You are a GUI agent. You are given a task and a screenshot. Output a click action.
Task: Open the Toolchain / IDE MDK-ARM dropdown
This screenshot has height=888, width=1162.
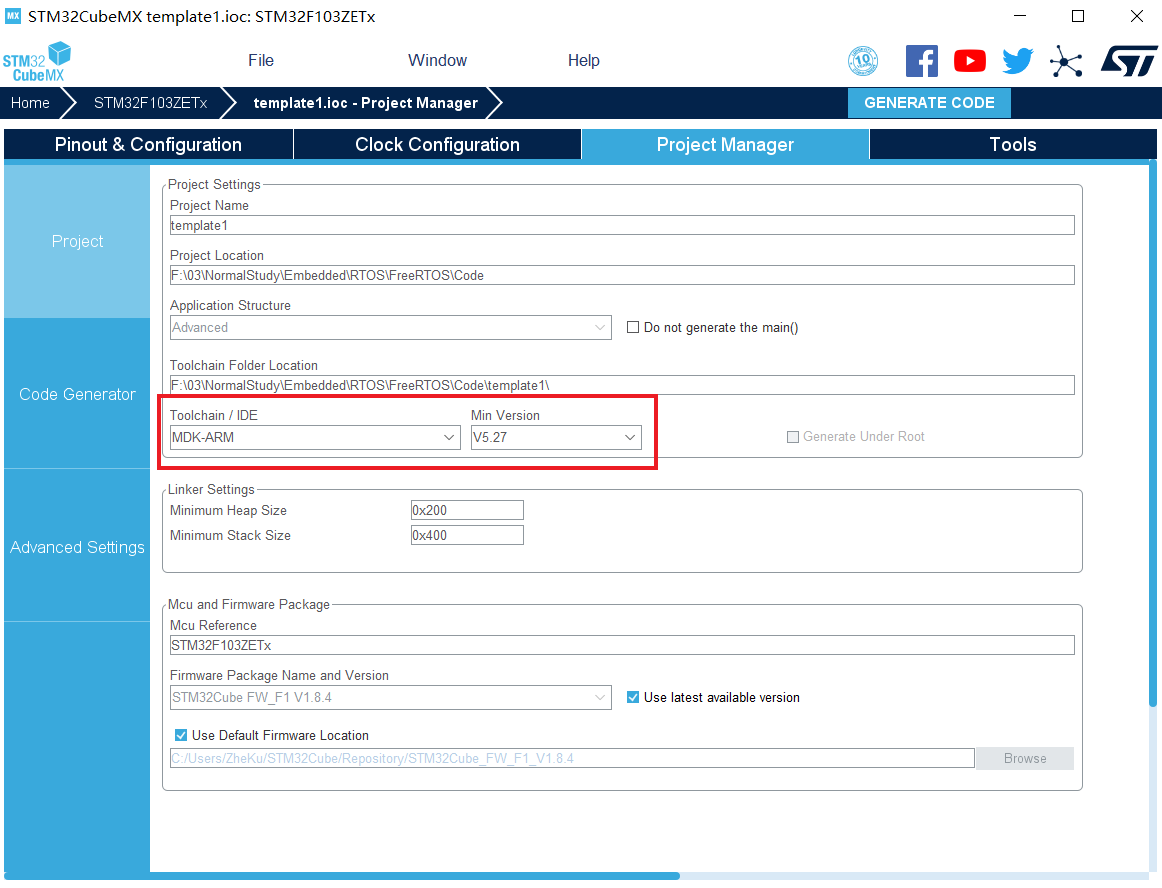(x=315, y=437)
